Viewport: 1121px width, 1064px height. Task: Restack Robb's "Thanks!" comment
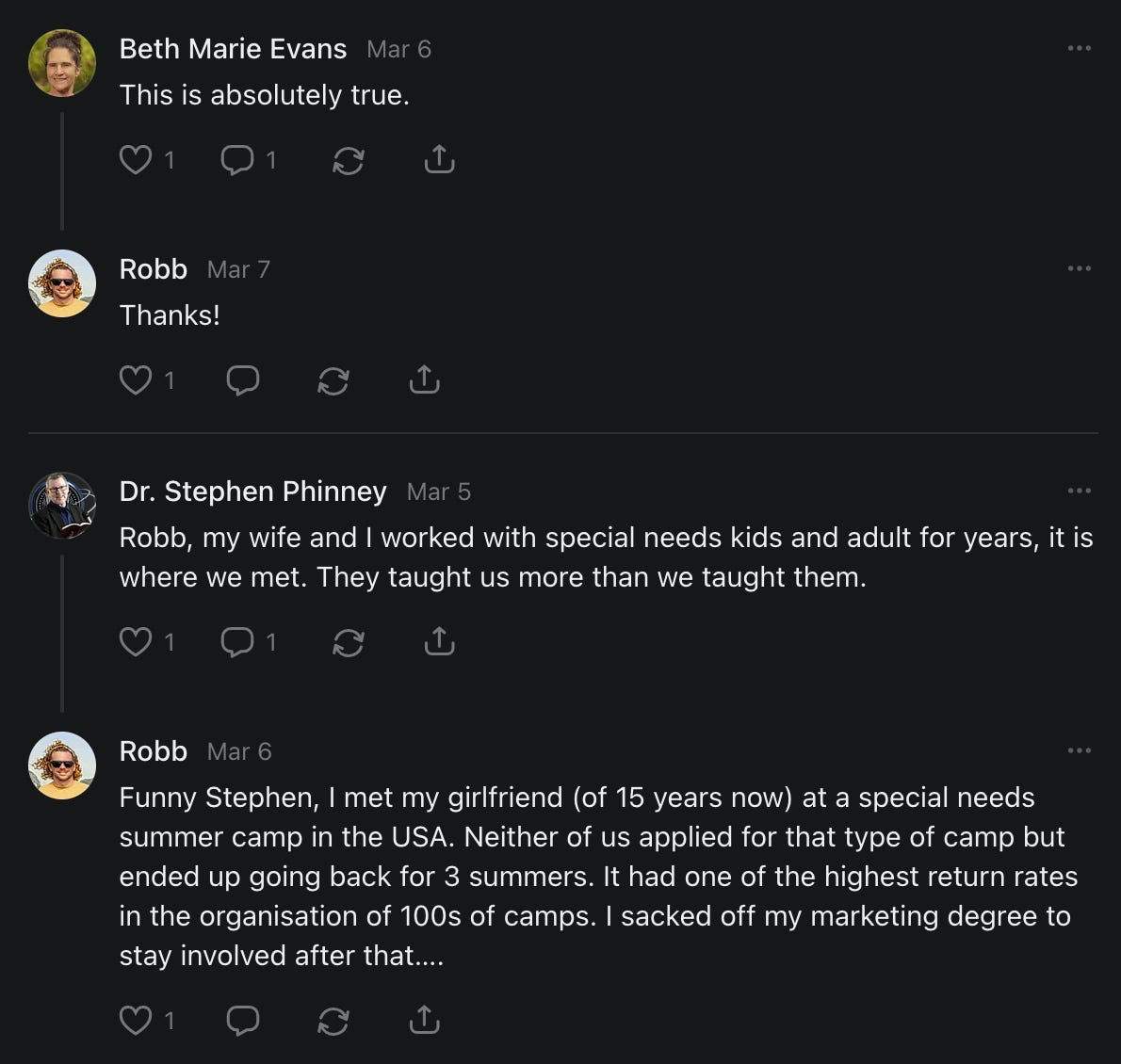pos(333,380)
